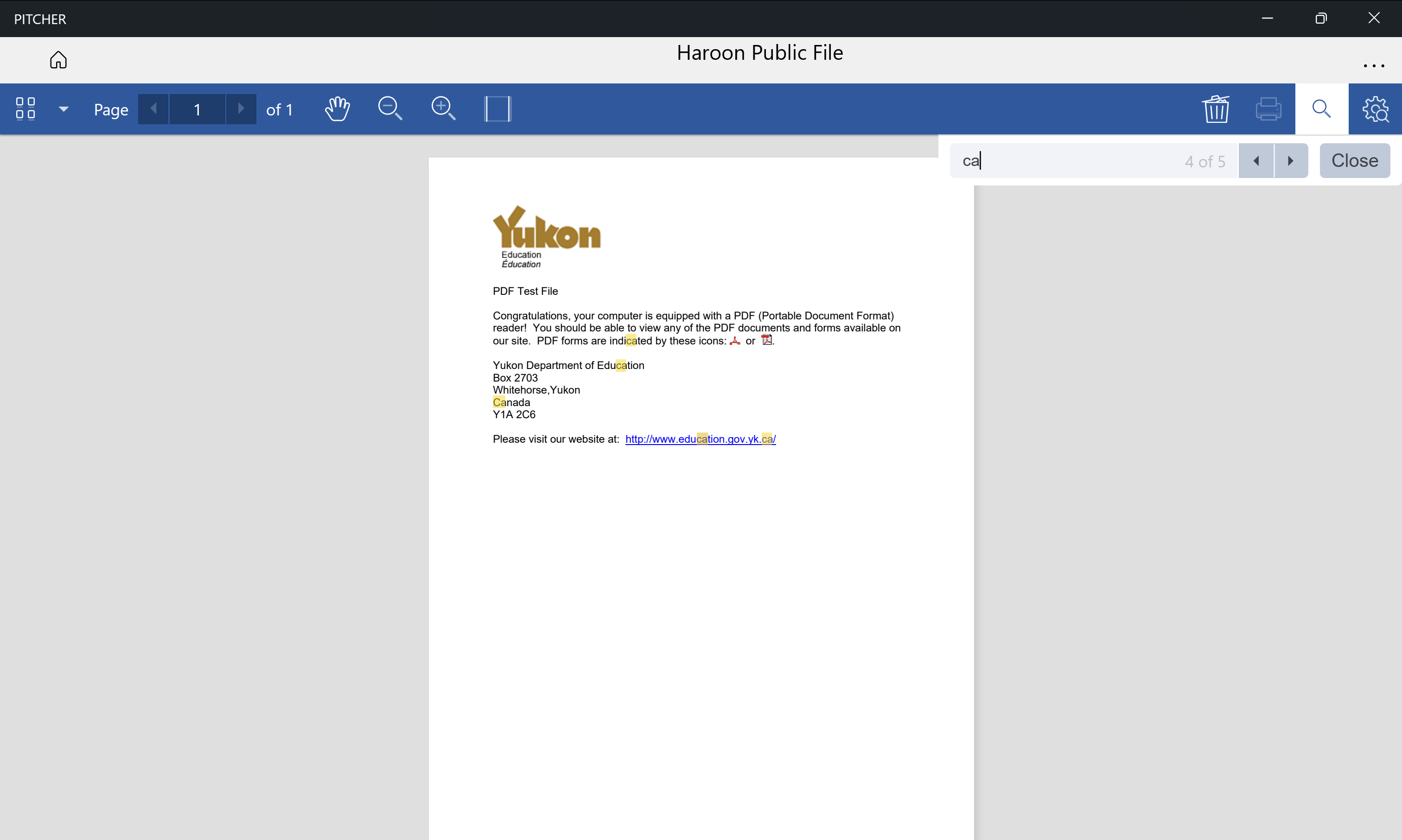Close the search panel
The image size is (1402, 840).
coord(1354,161)
